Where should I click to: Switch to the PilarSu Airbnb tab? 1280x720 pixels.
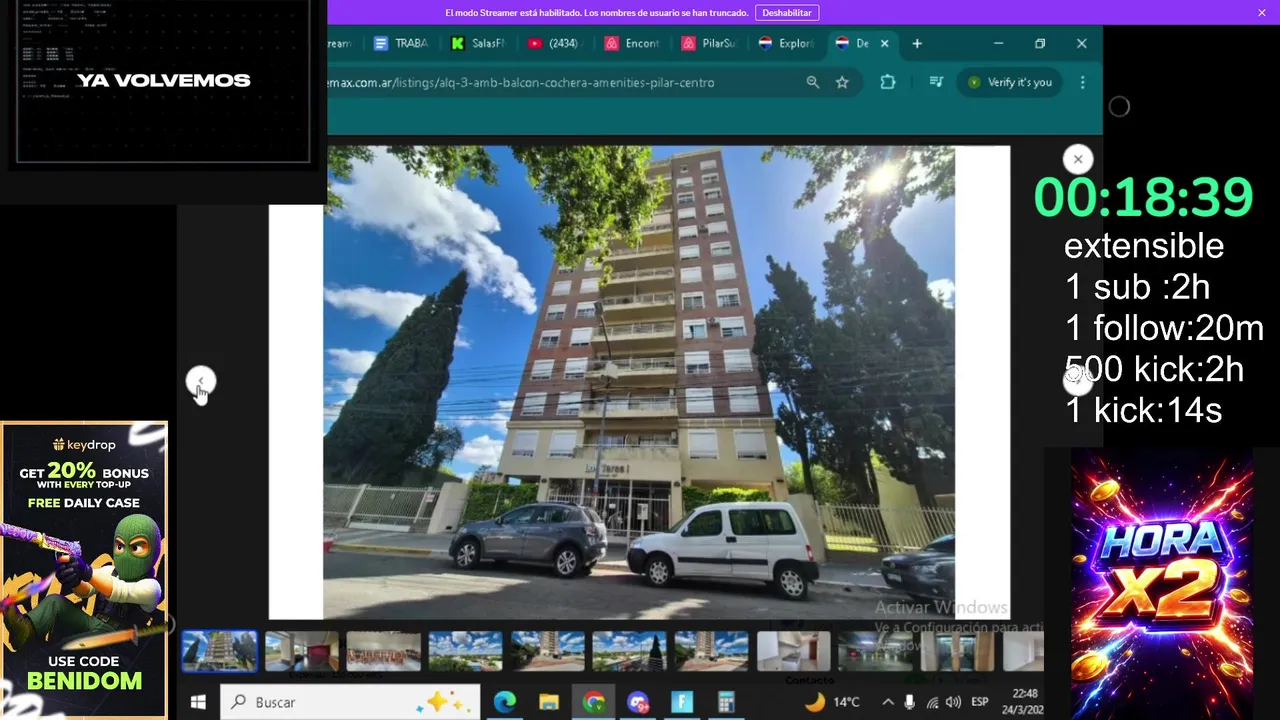pos(709,43)
